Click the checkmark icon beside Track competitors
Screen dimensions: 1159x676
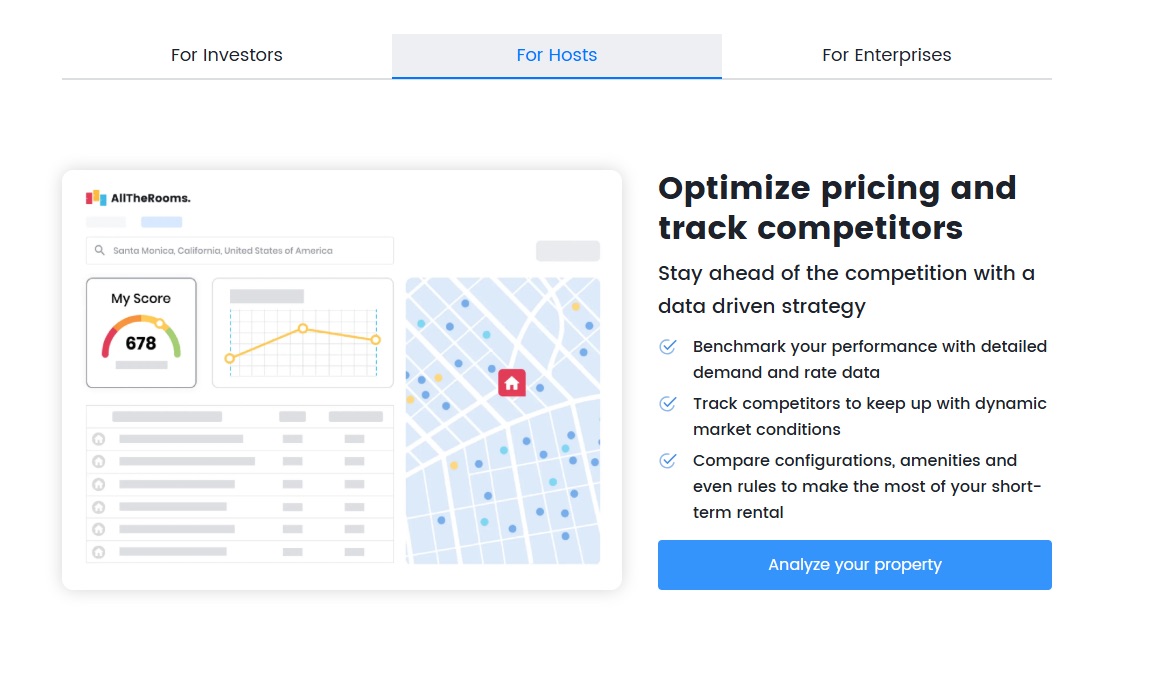(667, 403)
